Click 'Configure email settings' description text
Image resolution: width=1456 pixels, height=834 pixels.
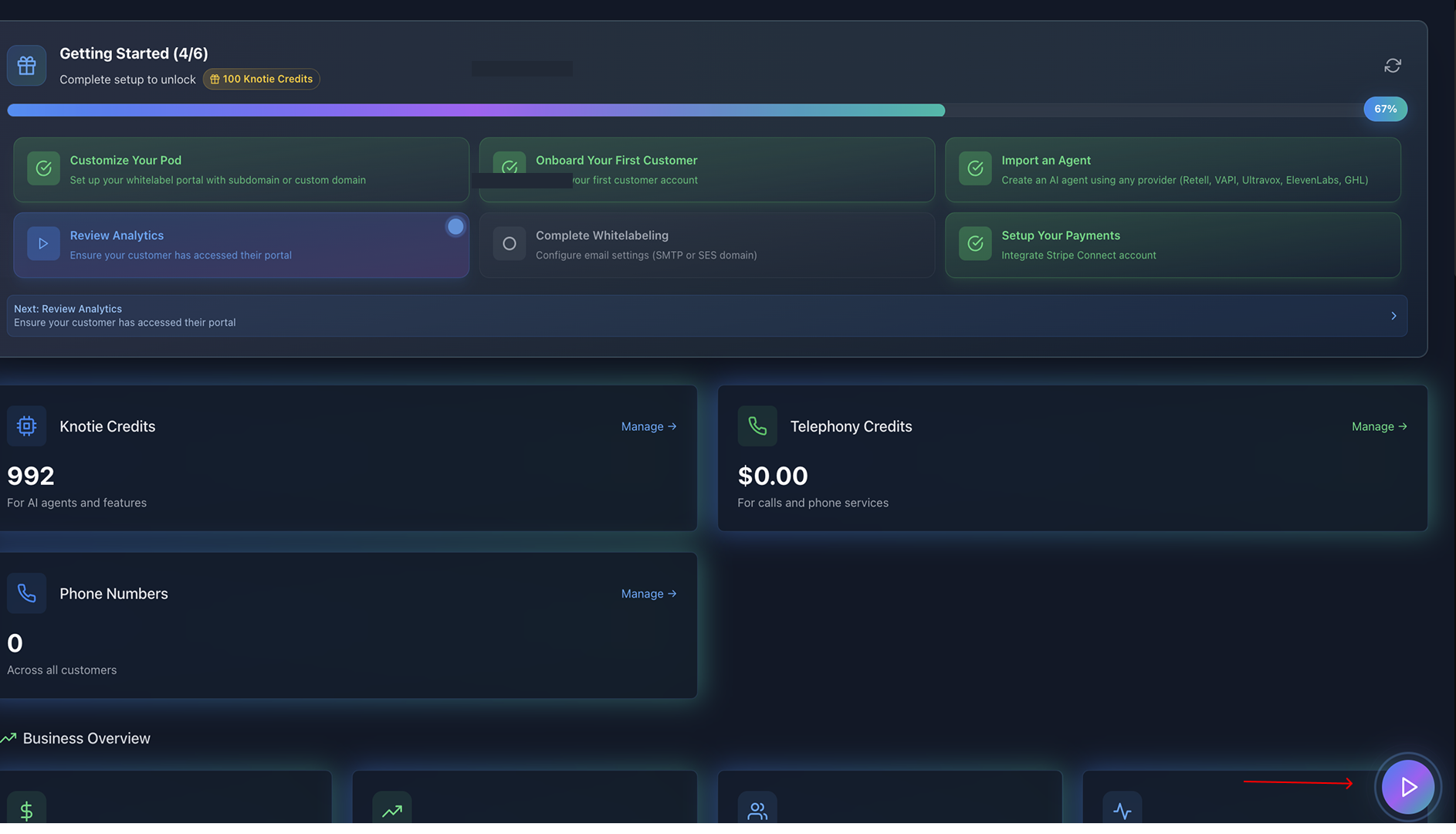pos(646,256)
